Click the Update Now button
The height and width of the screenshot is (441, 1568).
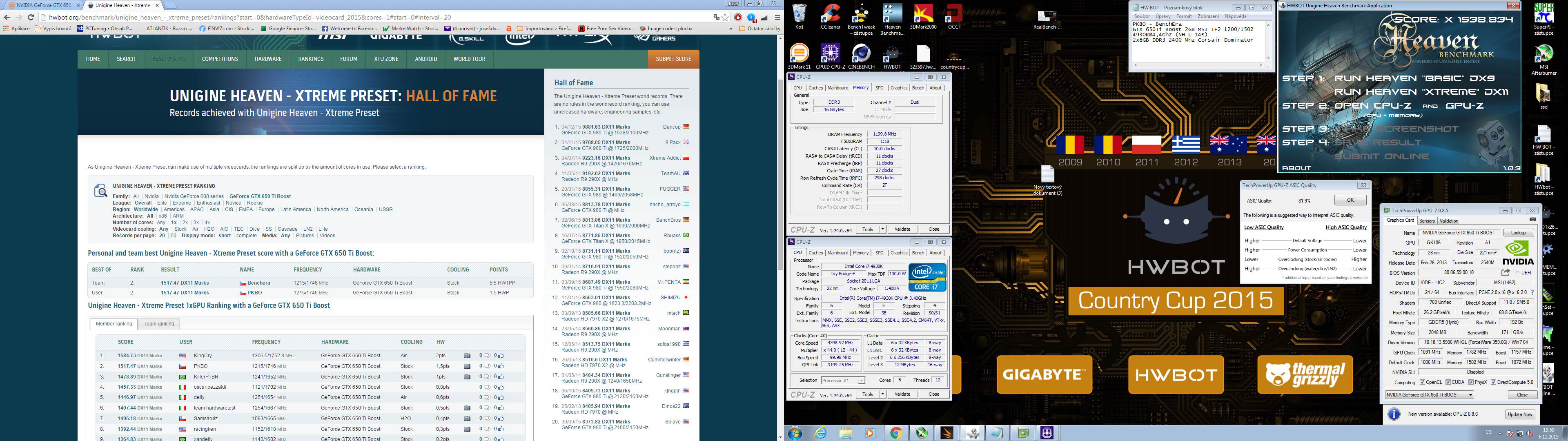coord(1520,414)
